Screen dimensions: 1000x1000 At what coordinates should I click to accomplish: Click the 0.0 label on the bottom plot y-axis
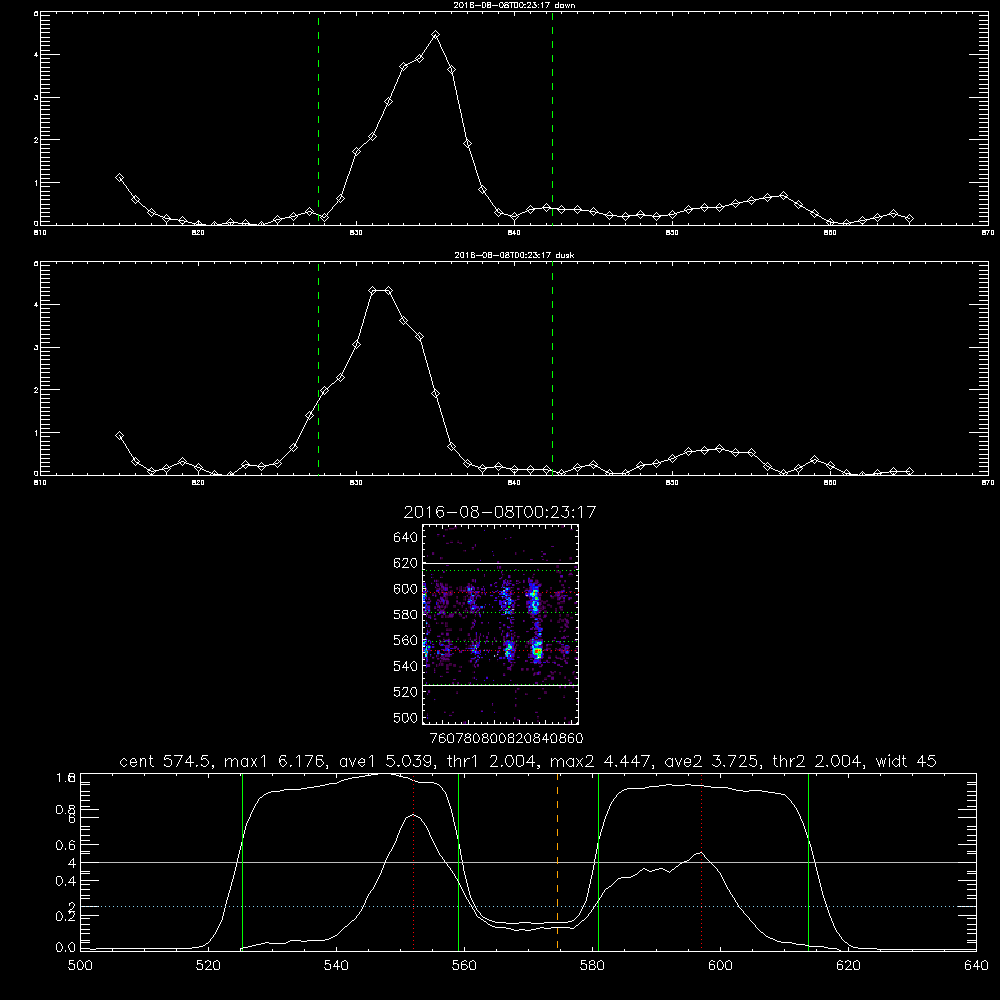66,948
